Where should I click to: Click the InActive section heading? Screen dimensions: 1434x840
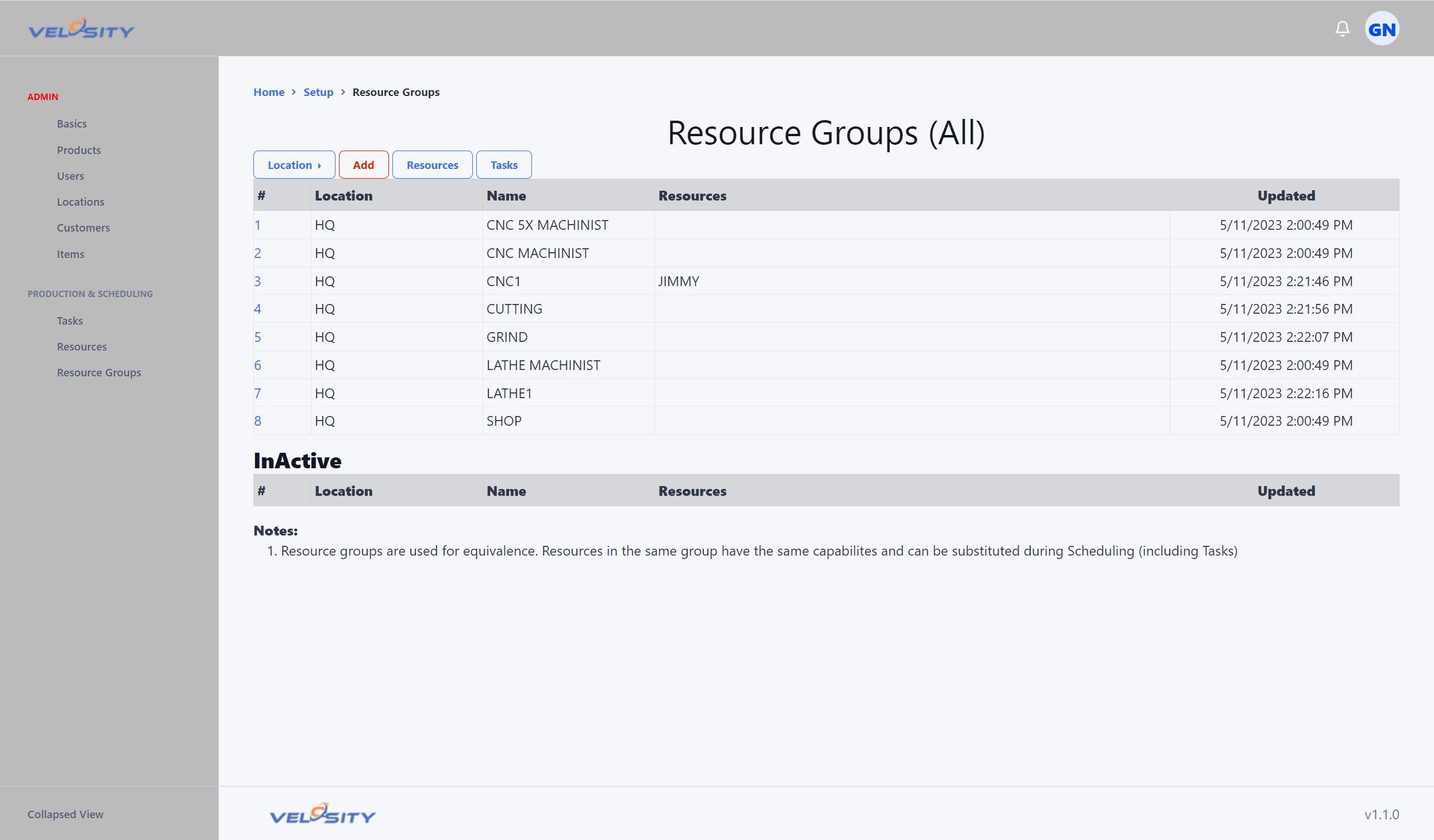(x=298, y=461)
